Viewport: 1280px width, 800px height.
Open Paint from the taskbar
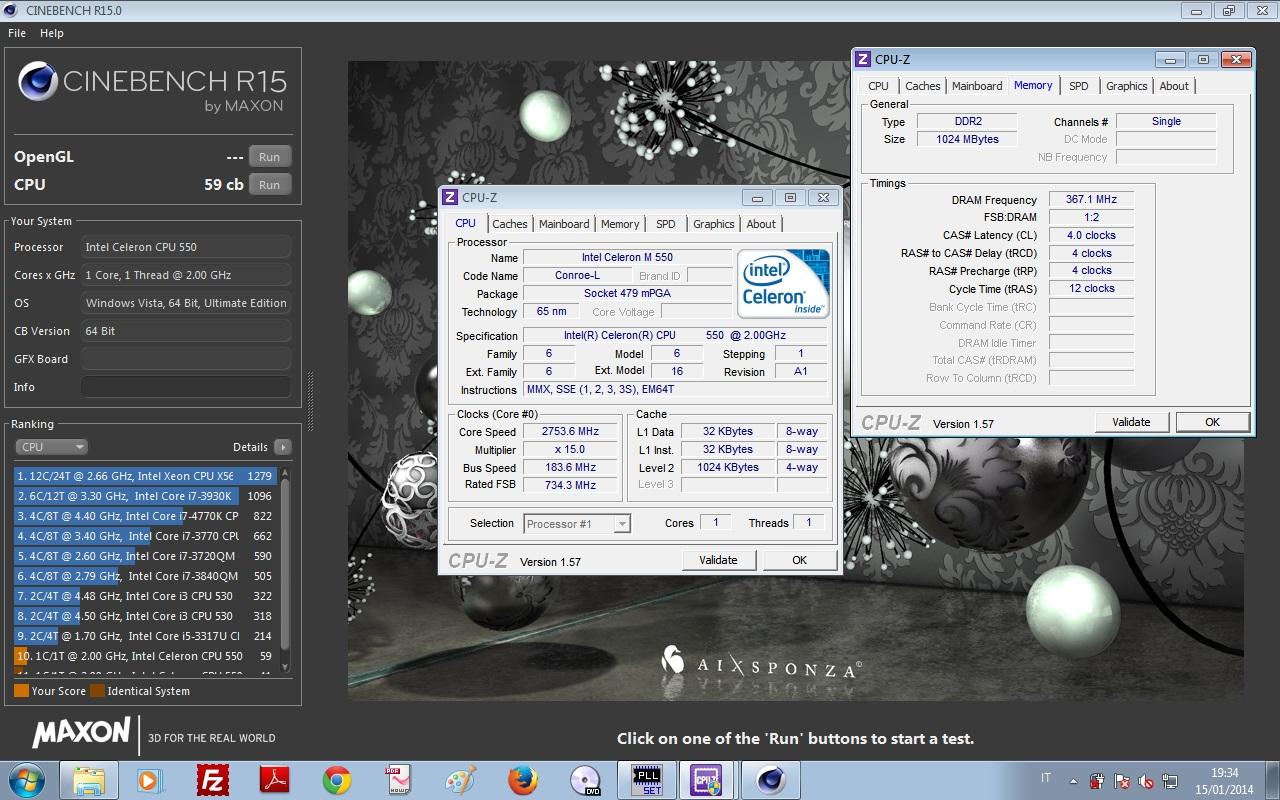click(x=460, y=780)
